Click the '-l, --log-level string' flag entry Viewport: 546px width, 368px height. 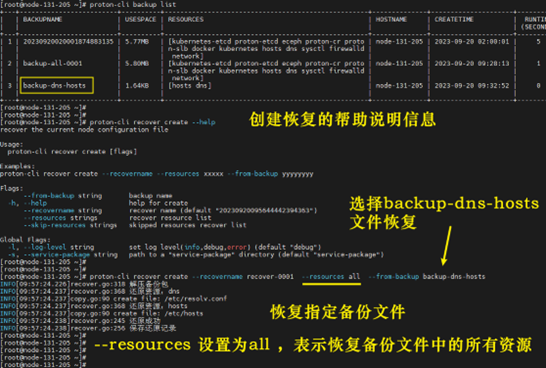51,247
